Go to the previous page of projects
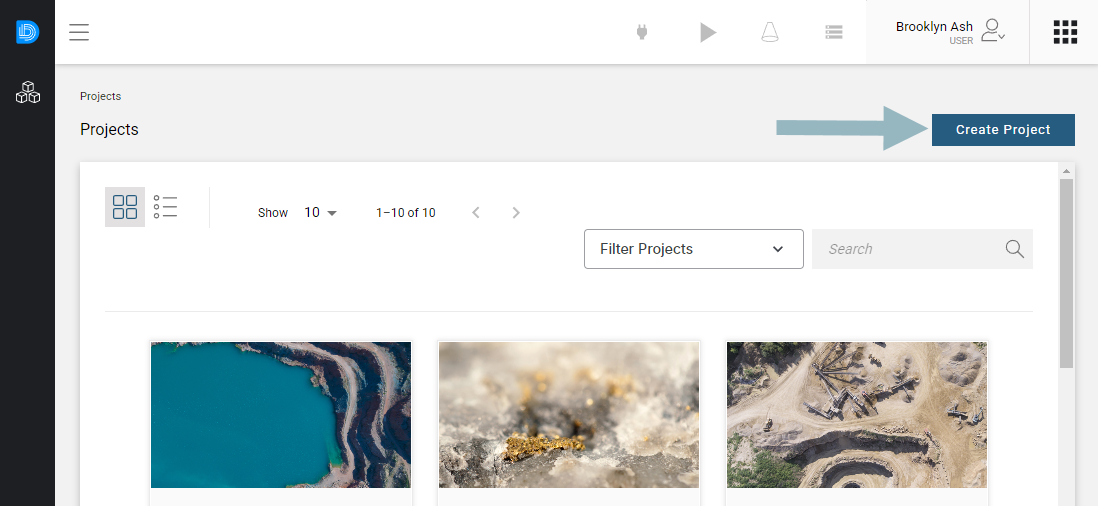 pyautogui.click(x=476, y=213)
